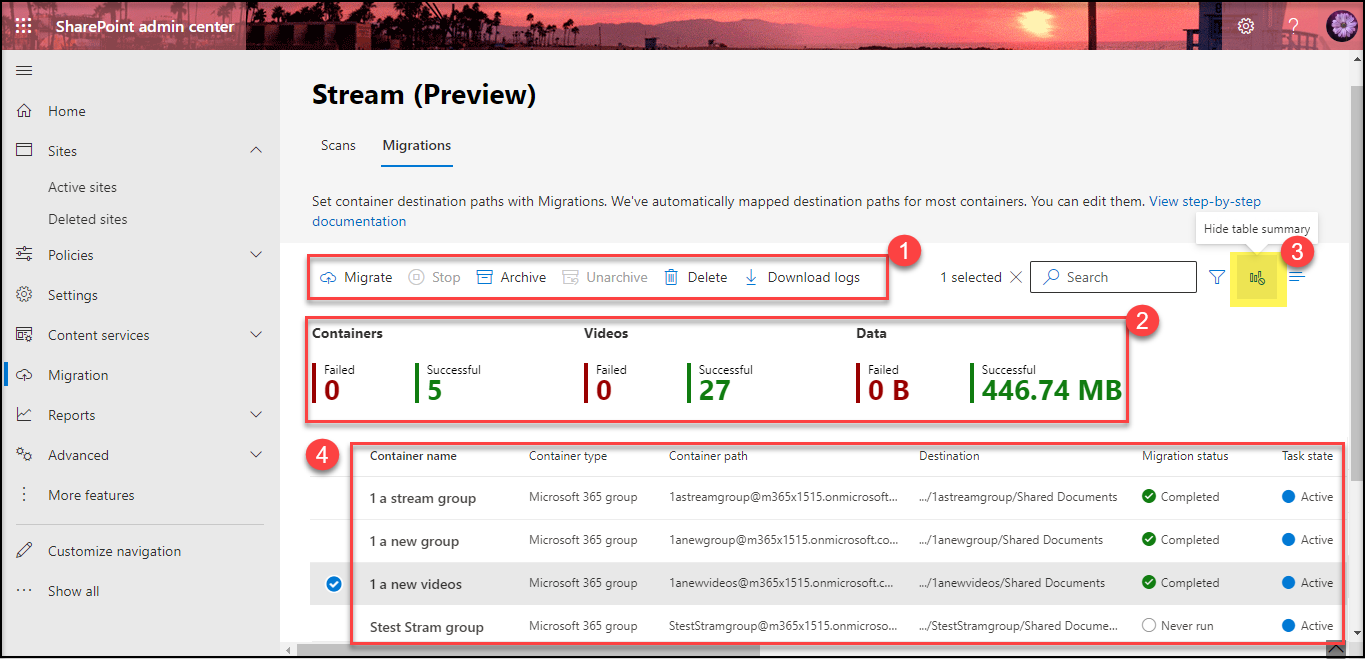This screenshot has height=659, width=1365.
Task: Open the settings gear in header
Action: coord(1246,26)
